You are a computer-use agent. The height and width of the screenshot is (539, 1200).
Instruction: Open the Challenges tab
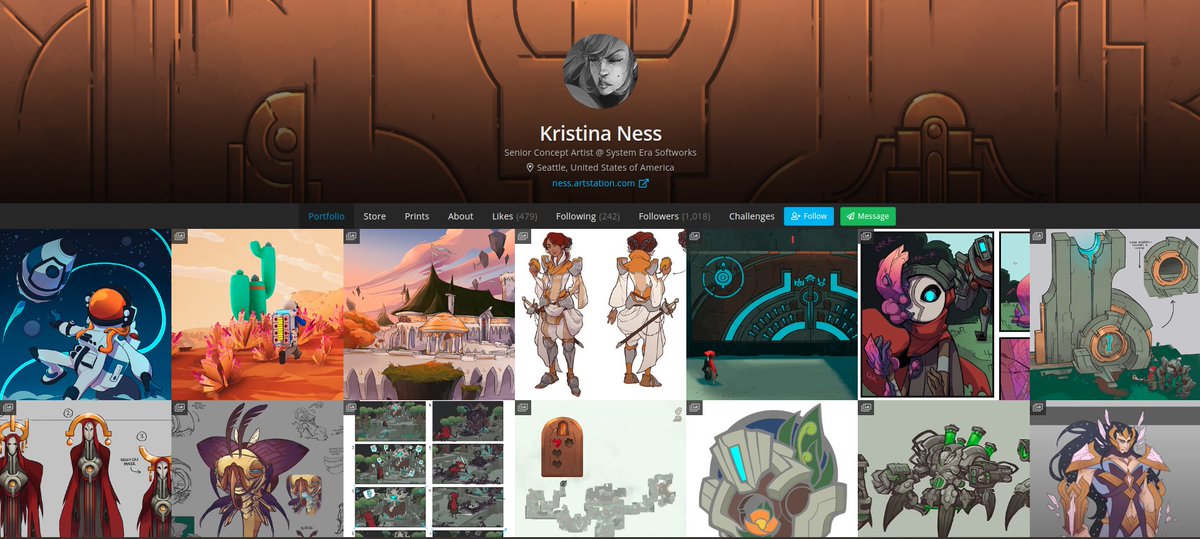[752, 216]
